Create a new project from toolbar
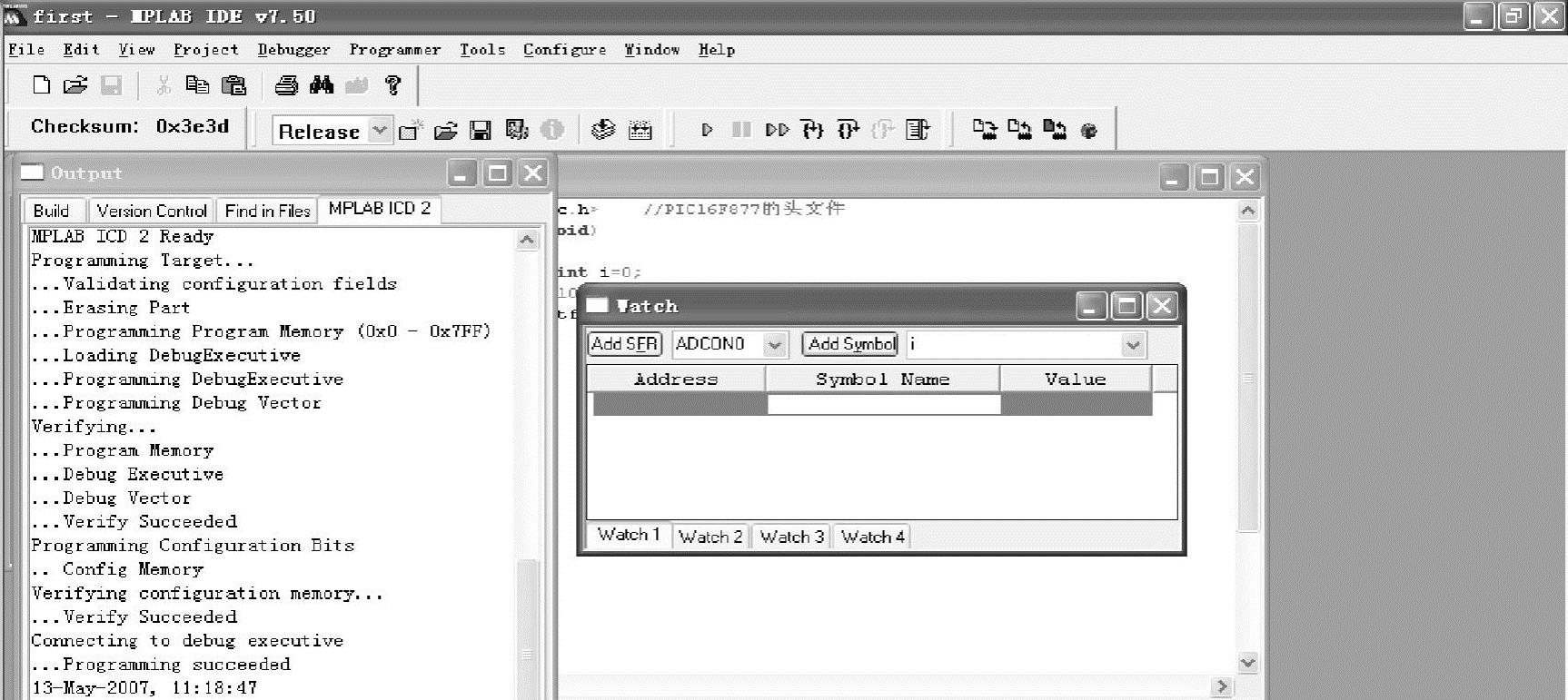Viewport: 1568px width, 700px height. [x=412, y=130]
